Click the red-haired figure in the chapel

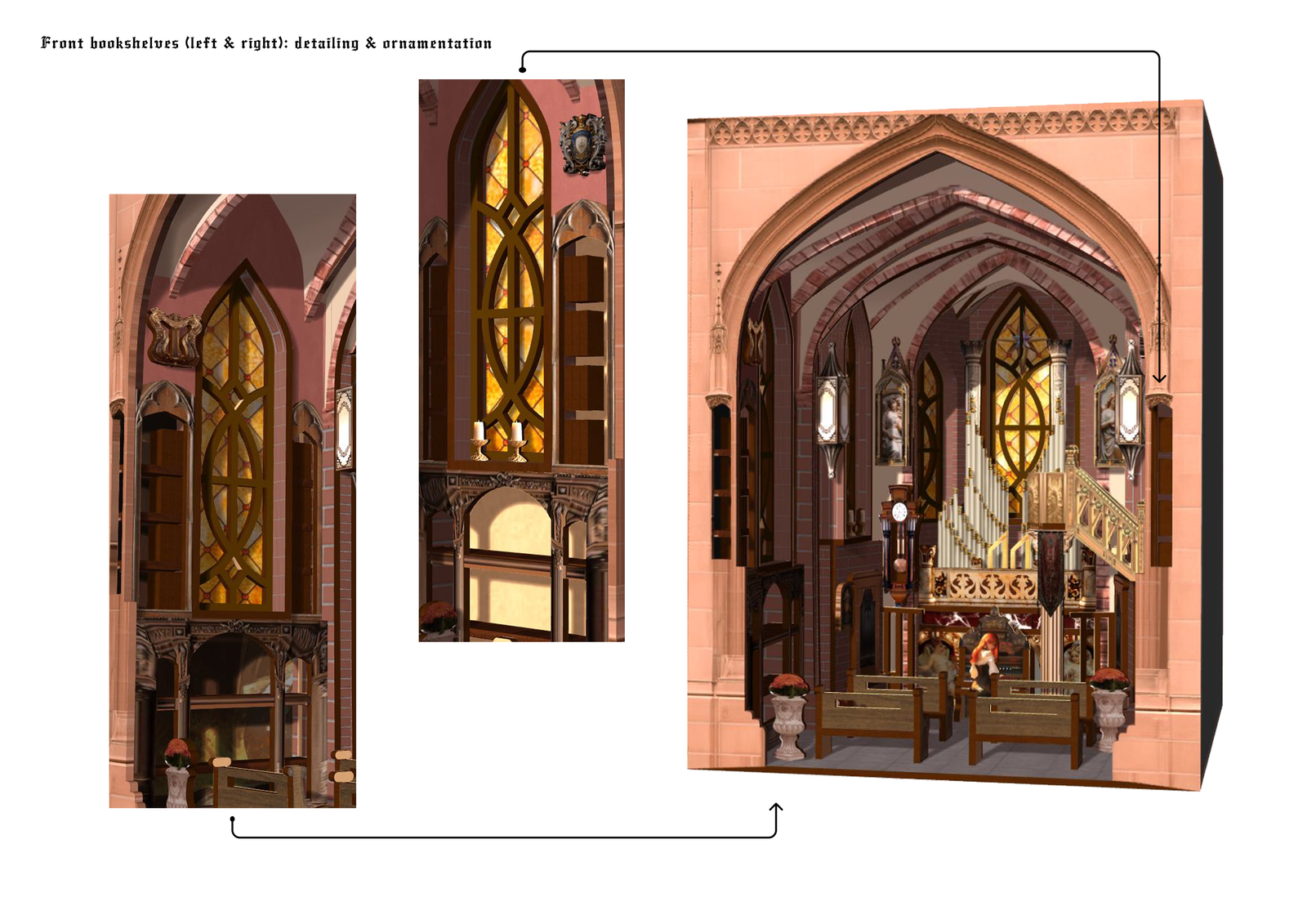985,654
